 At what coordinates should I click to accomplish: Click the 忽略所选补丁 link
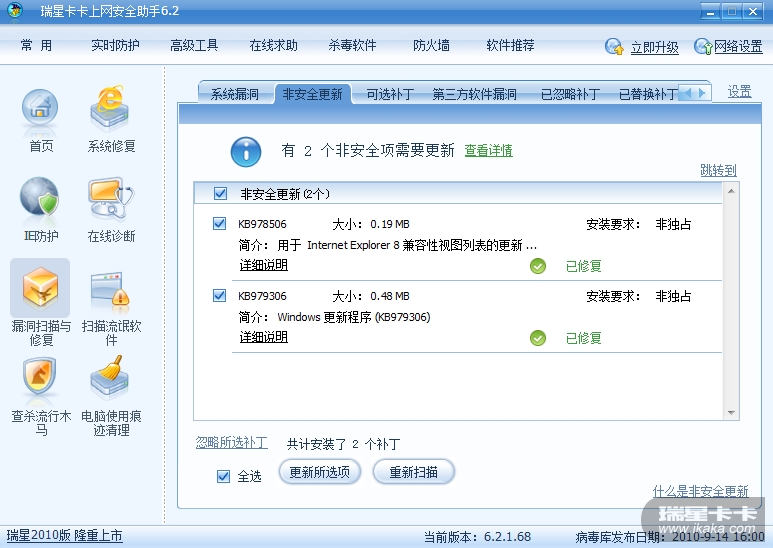[x=232, y=442]
